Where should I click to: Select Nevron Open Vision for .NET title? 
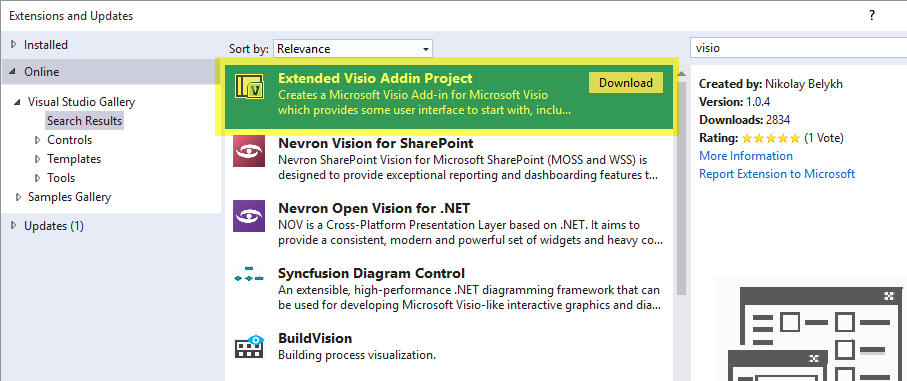tap(374, 208)
